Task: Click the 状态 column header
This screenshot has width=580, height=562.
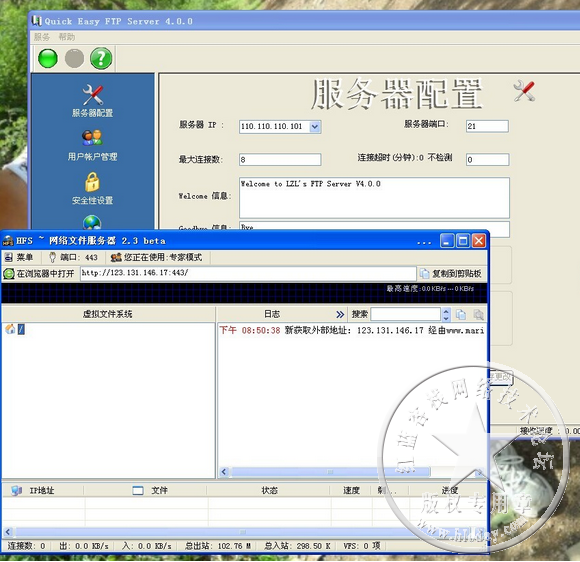Action: (269, 491)
